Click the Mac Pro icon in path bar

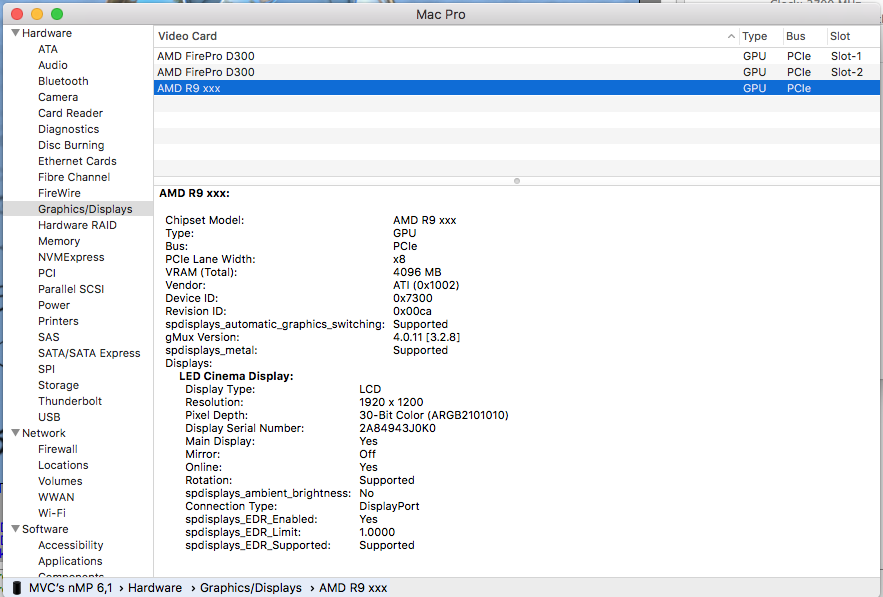coord(17,588)
